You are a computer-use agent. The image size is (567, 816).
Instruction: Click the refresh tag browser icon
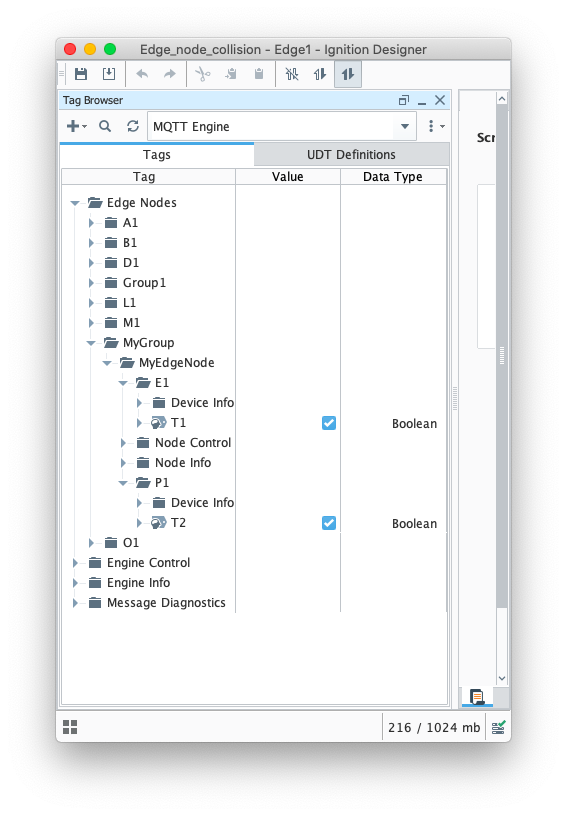click(x=133, y=126)
